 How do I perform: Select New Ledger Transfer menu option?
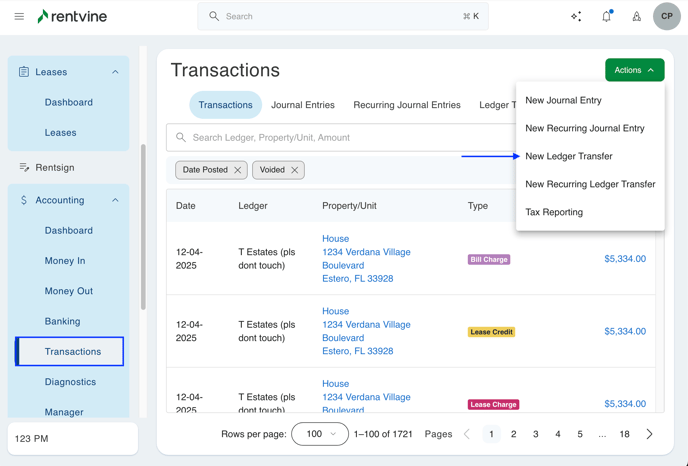[569, 156]
